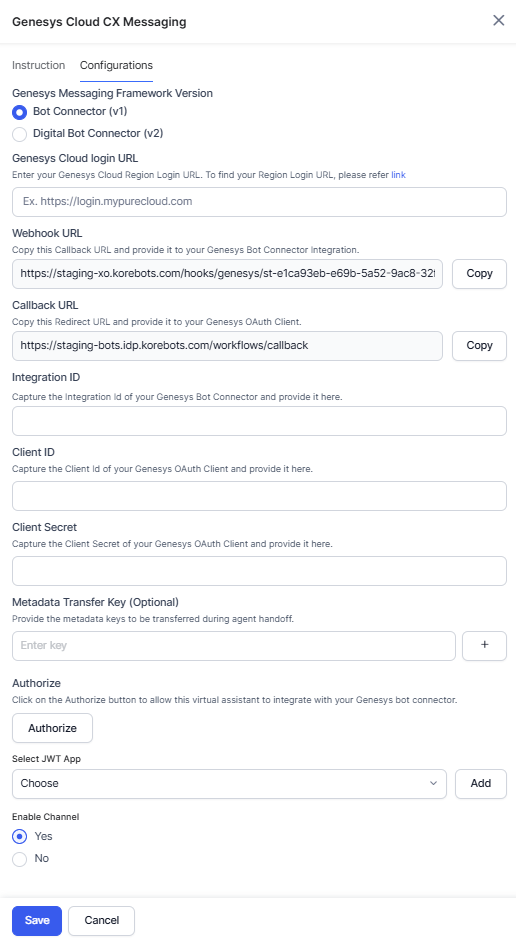The width and height of the screenshot is (516, 941).
Task: Click into the Integration ID field
Action: click(259, 421)
